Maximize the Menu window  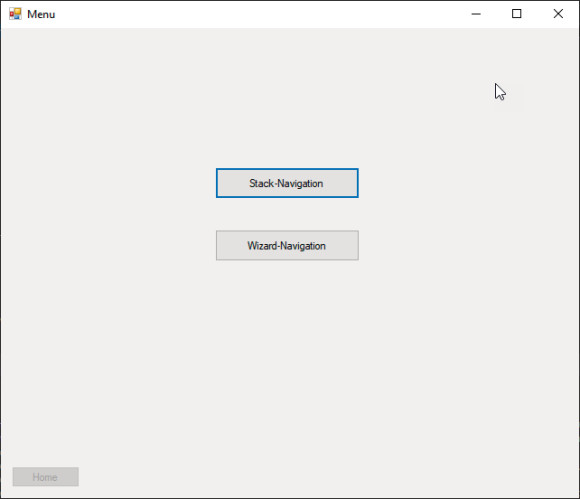click(517, 14)
